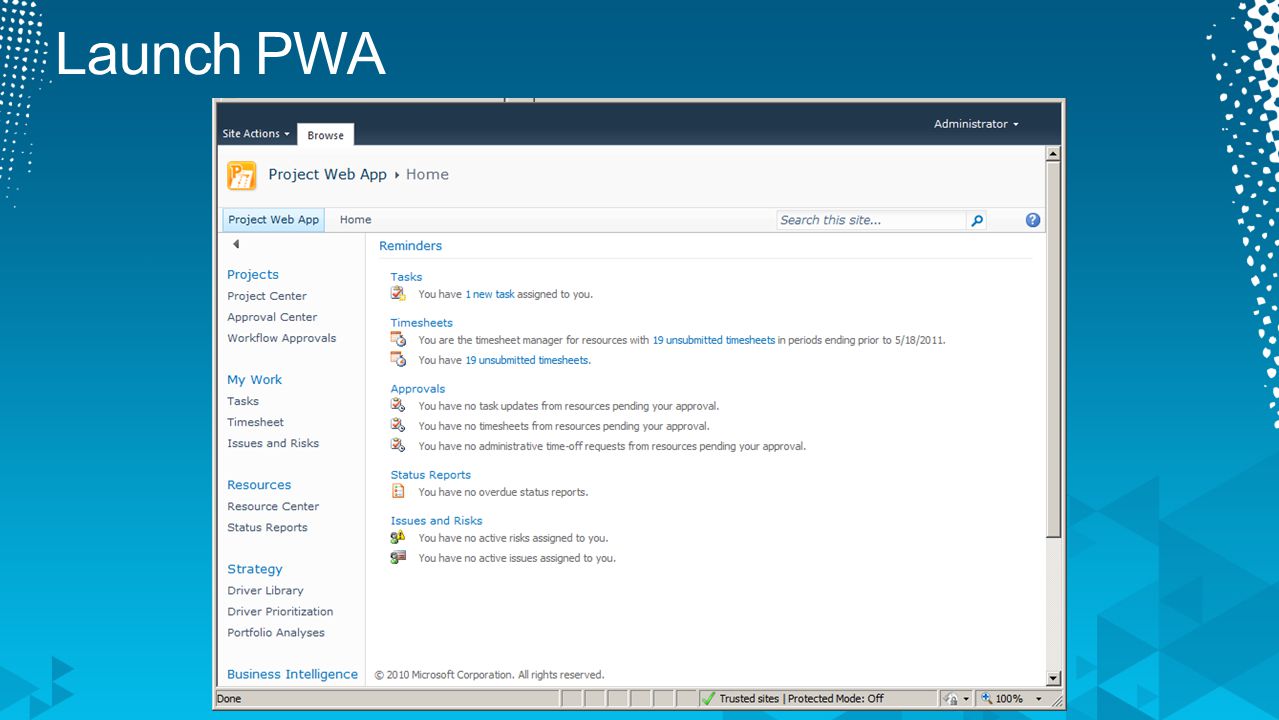Click the 'Done' status bar text
The width and height of the screenshot is (1279, 720).
(x=229, y=699)
